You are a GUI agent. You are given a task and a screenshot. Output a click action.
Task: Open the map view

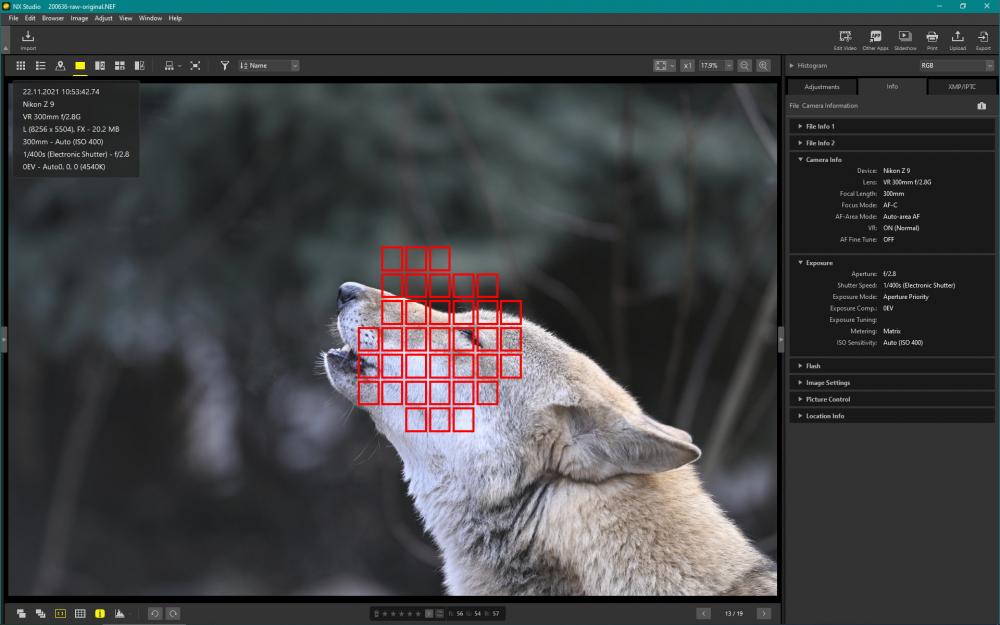tap(60, 66)
